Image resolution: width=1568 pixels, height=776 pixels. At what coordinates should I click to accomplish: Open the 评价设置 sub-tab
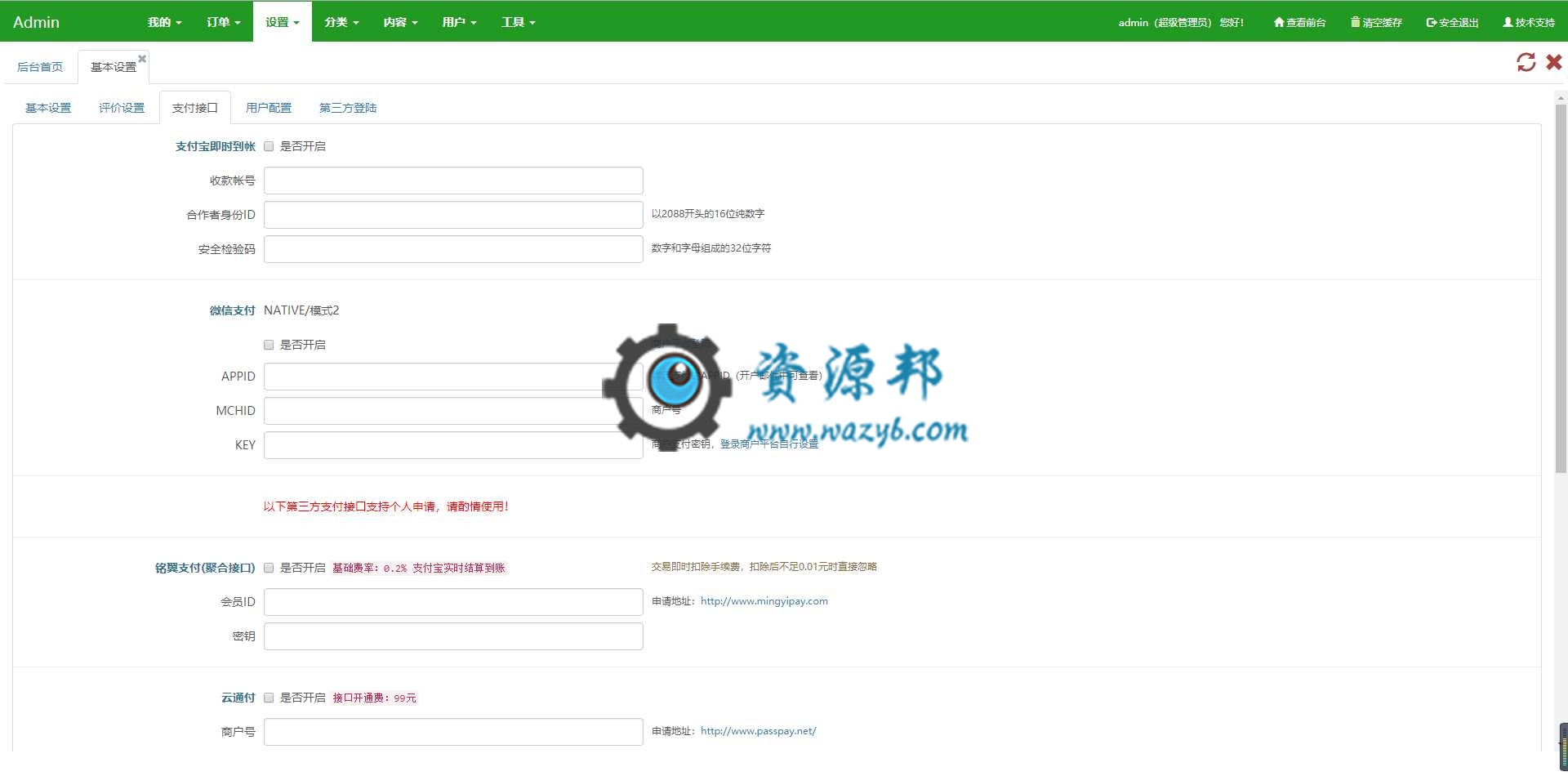122,108
